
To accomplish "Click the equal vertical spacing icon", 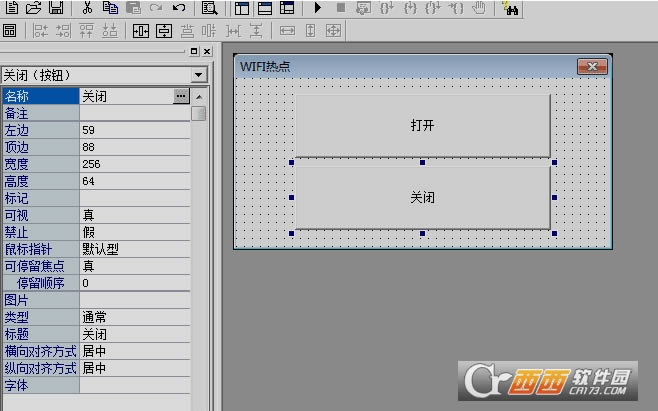I will point(256,31).
